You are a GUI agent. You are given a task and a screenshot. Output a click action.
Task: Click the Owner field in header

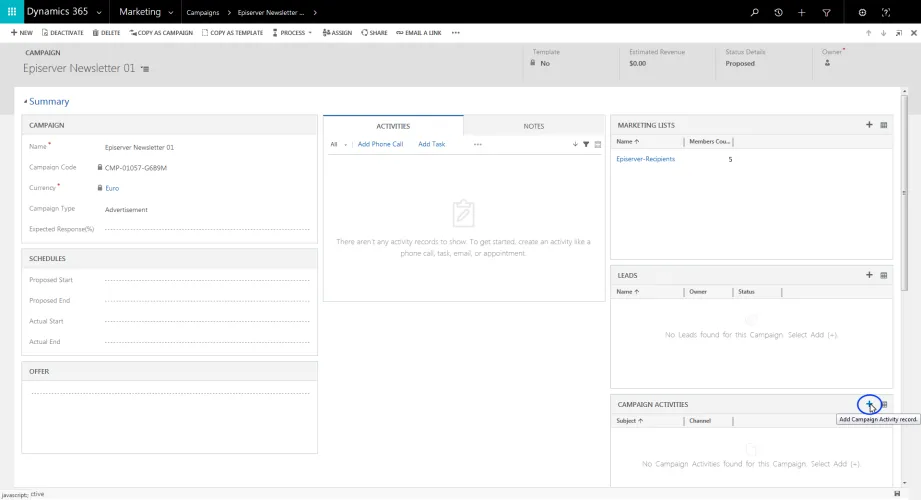tap(828, 63)
